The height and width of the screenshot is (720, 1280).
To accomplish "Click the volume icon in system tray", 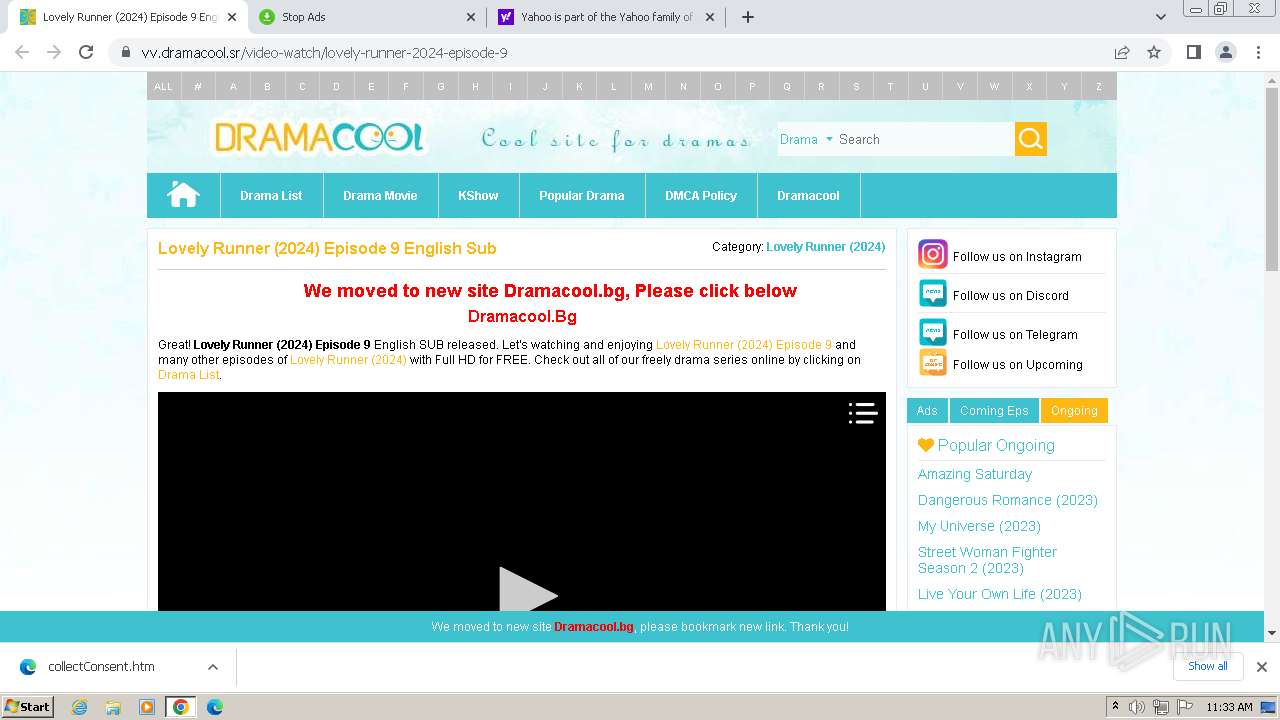I will pos(1137,707).
